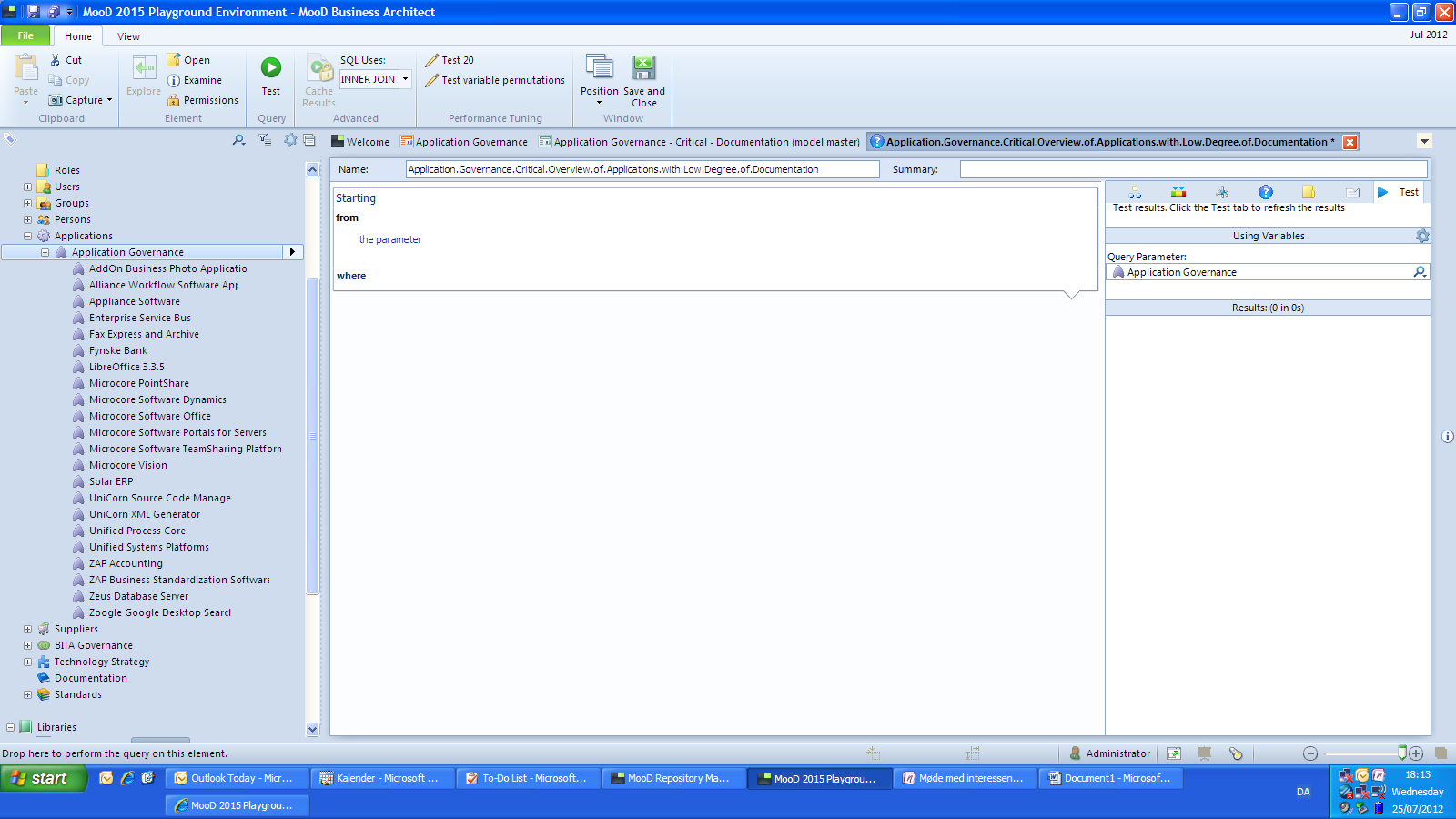Screen dimensions: 1456x819
Task: Click the Summary input field
Action: 1192,169
